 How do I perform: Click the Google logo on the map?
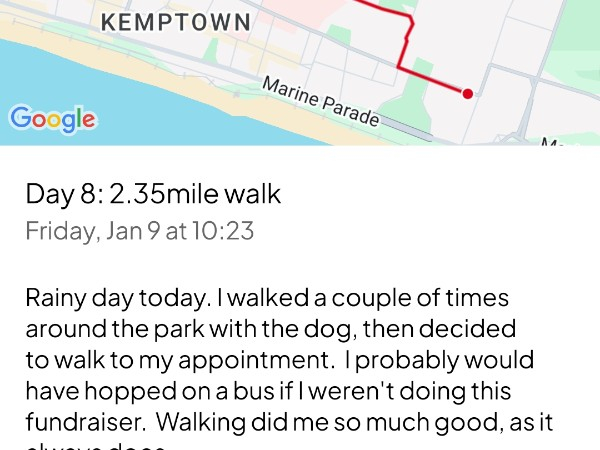point(53,118)
